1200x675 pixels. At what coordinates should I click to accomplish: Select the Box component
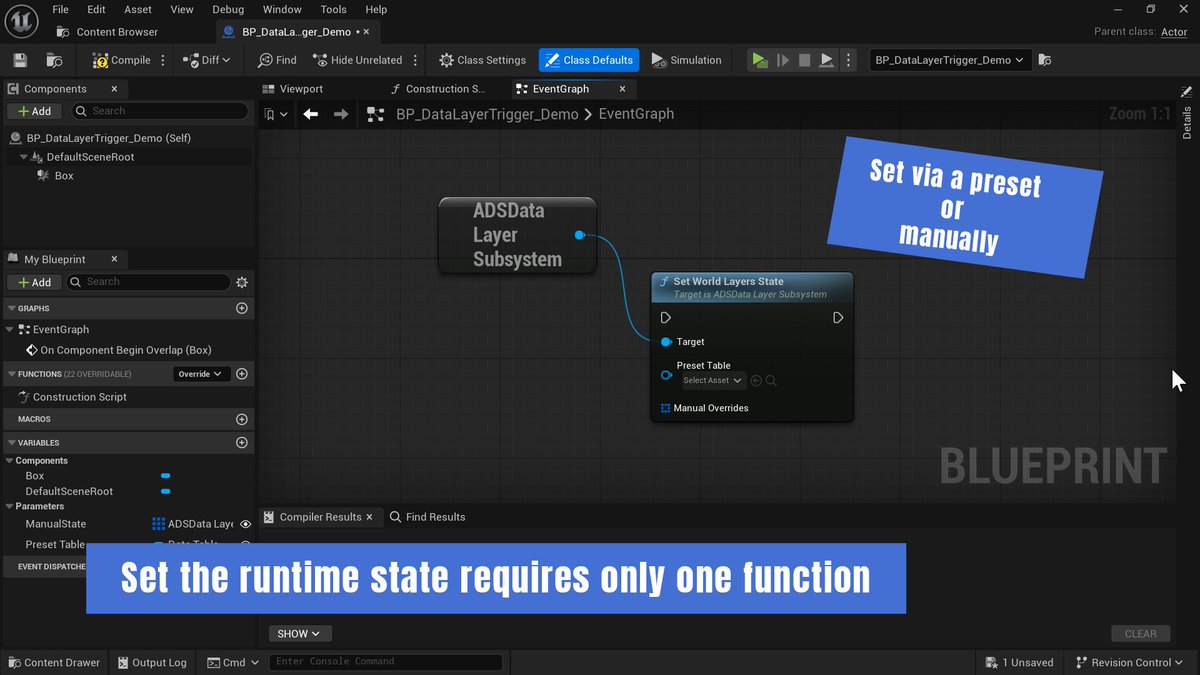tap(64, 176)
